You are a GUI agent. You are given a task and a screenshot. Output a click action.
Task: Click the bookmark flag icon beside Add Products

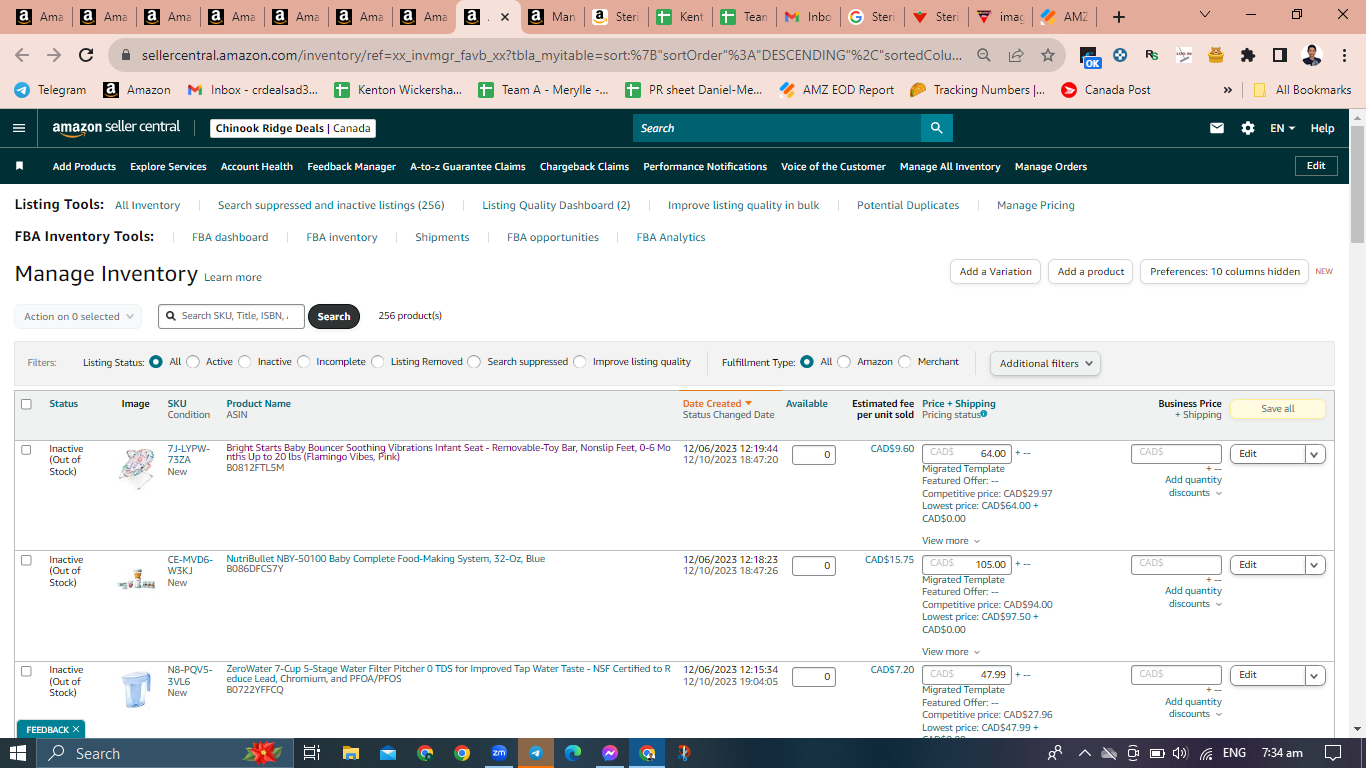(20, 166)
